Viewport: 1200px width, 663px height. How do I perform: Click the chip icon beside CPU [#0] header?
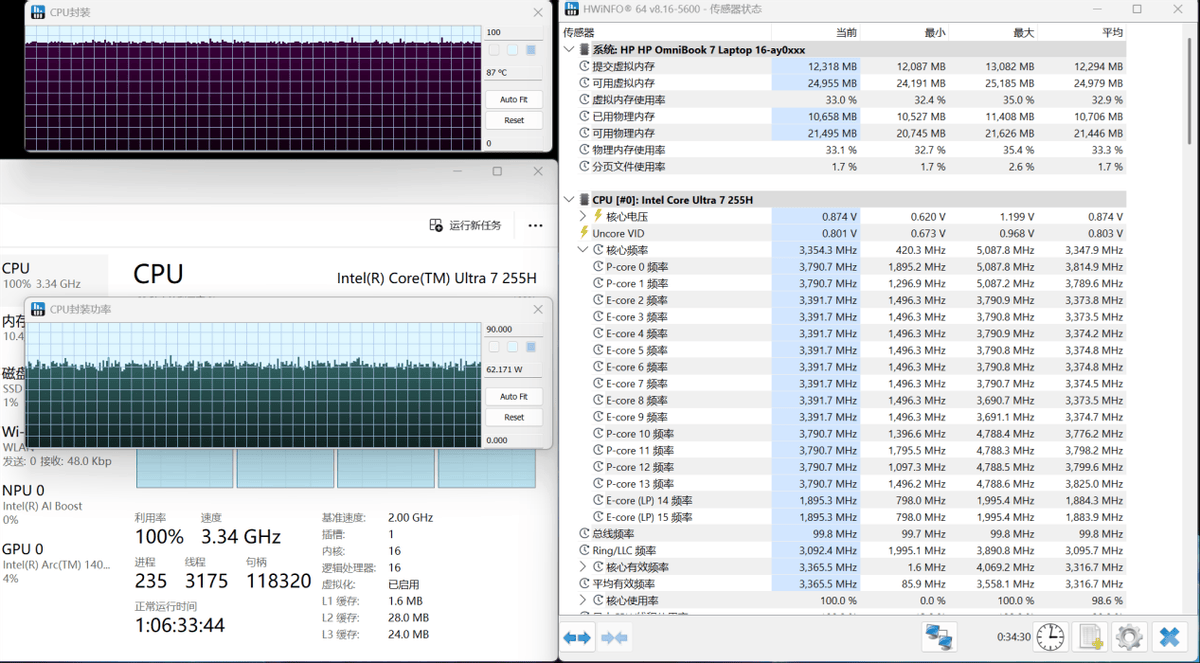pyautogui.click(x=584, y=200)
